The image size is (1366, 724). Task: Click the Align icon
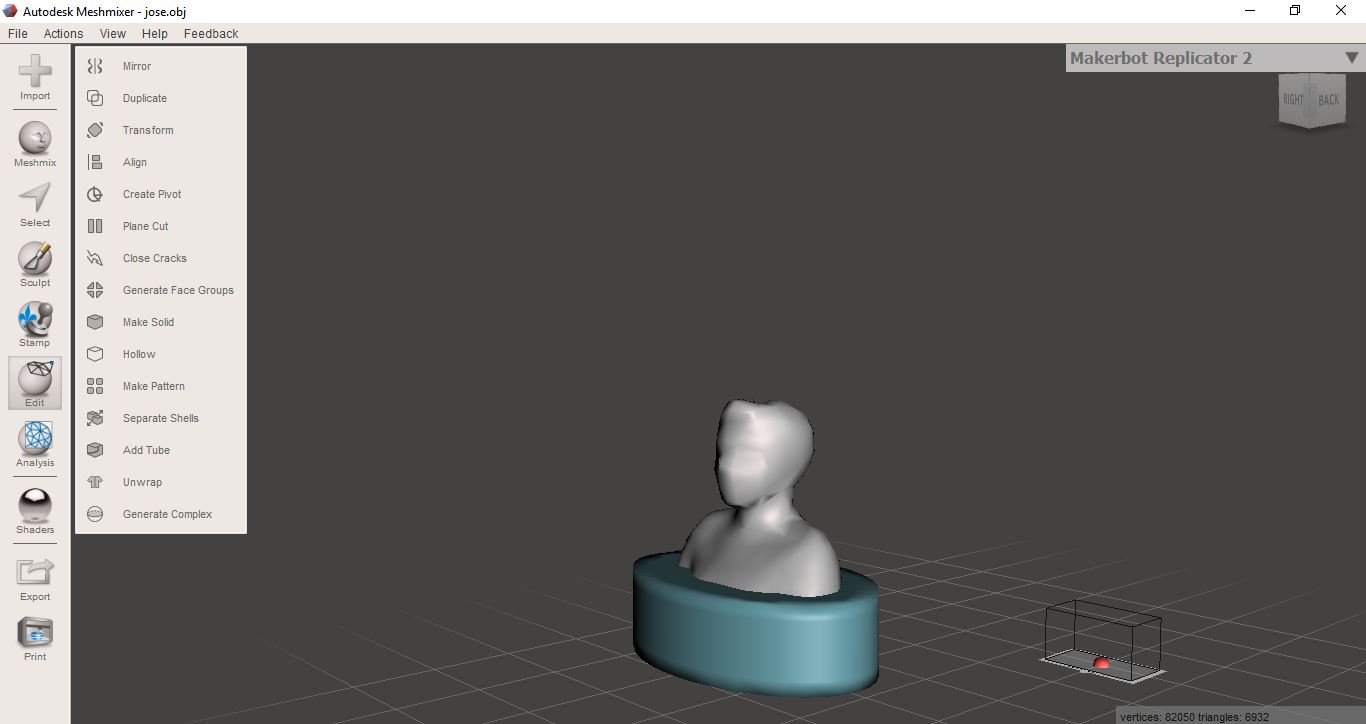(x=95, y=162)
